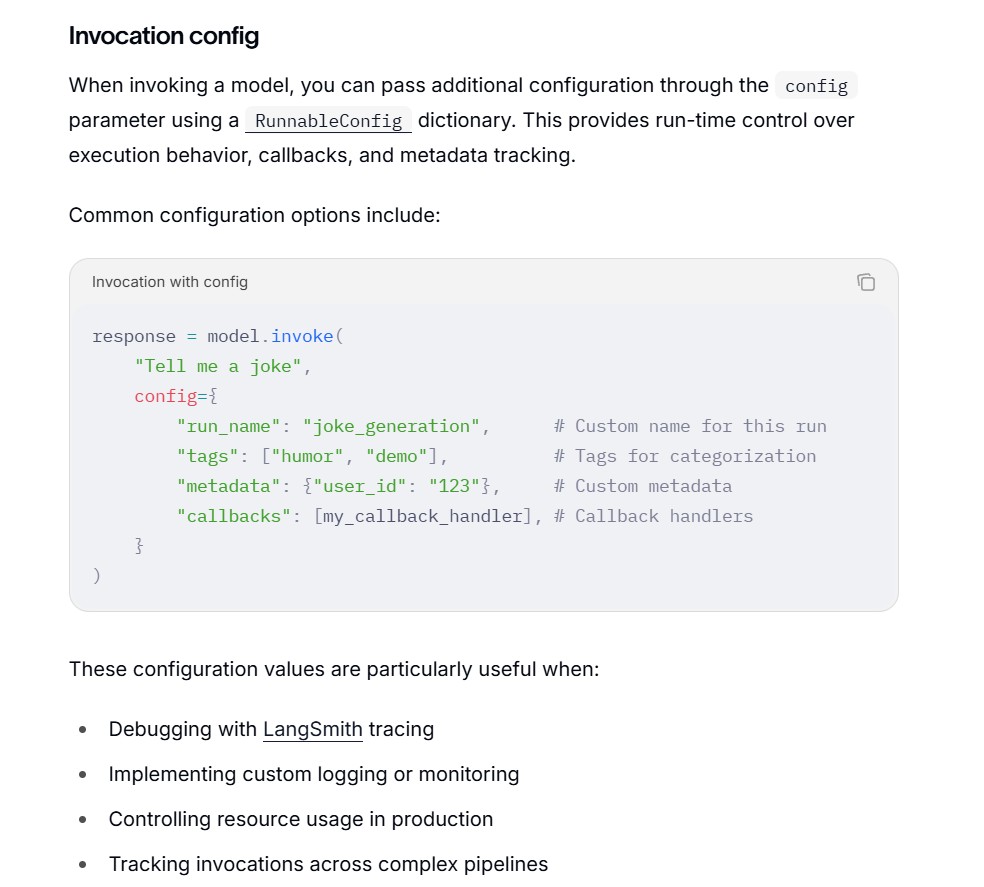Click the "Tell me a joke" string
This screenshot has width=984, height=887.
coord(218,366)
